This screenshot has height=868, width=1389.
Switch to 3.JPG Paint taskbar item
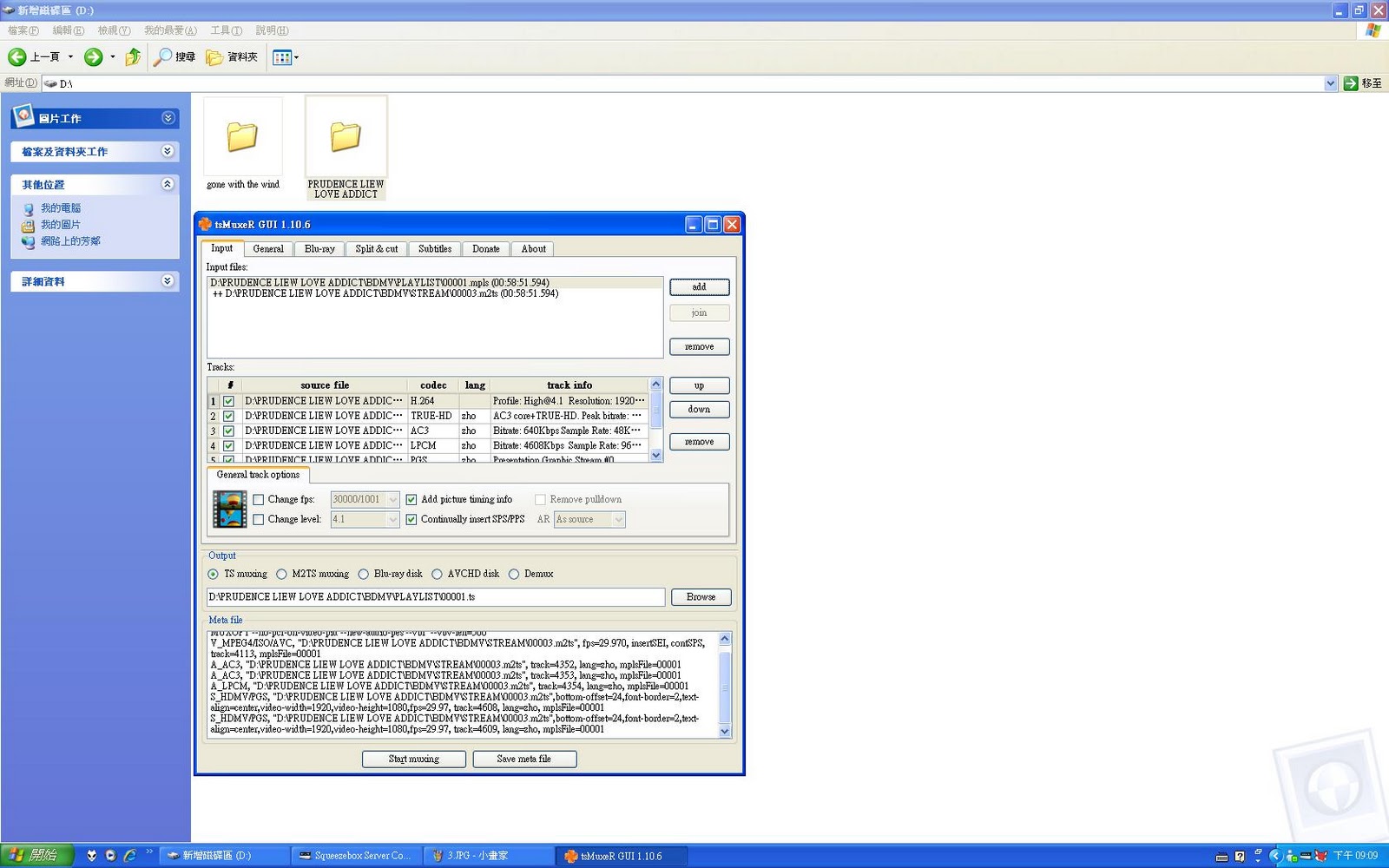tap(489, 856)
